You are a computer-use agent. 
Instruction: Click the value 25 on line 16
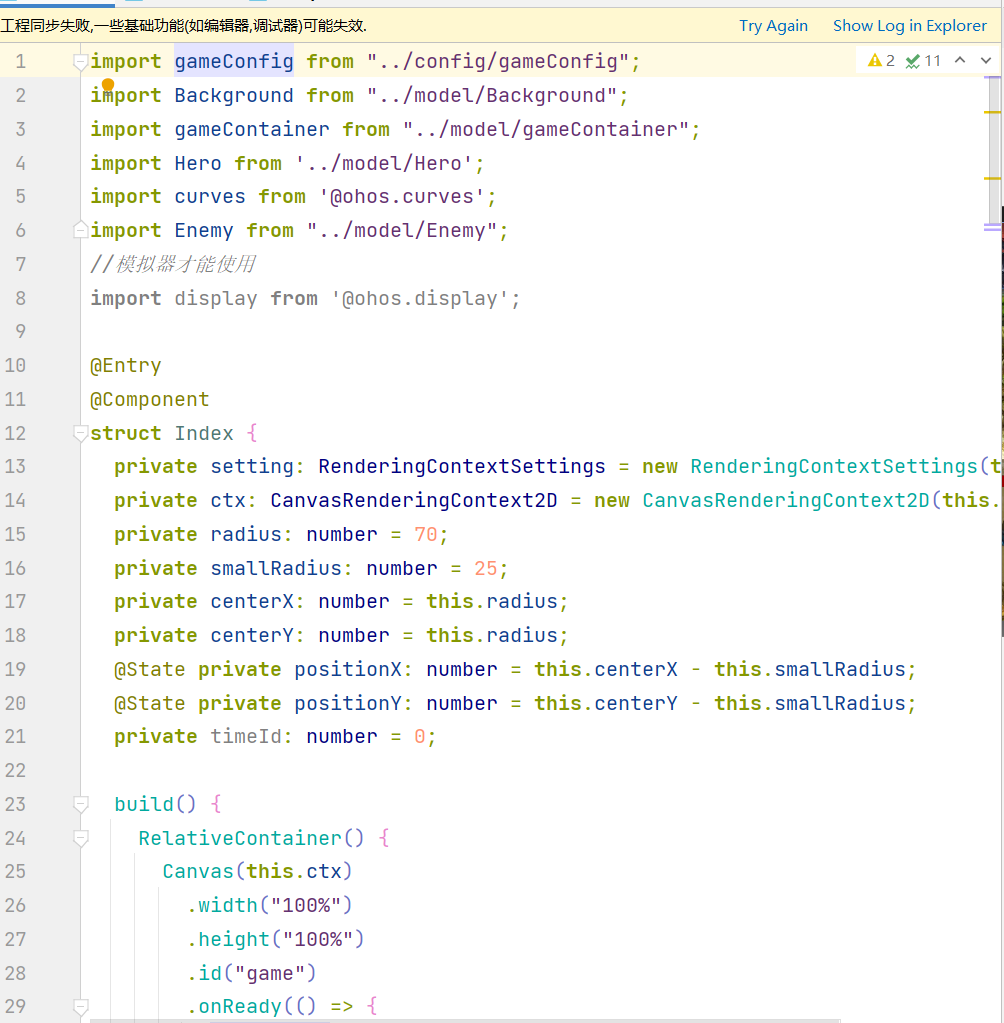pyautogui.click(x=485, y=568)
